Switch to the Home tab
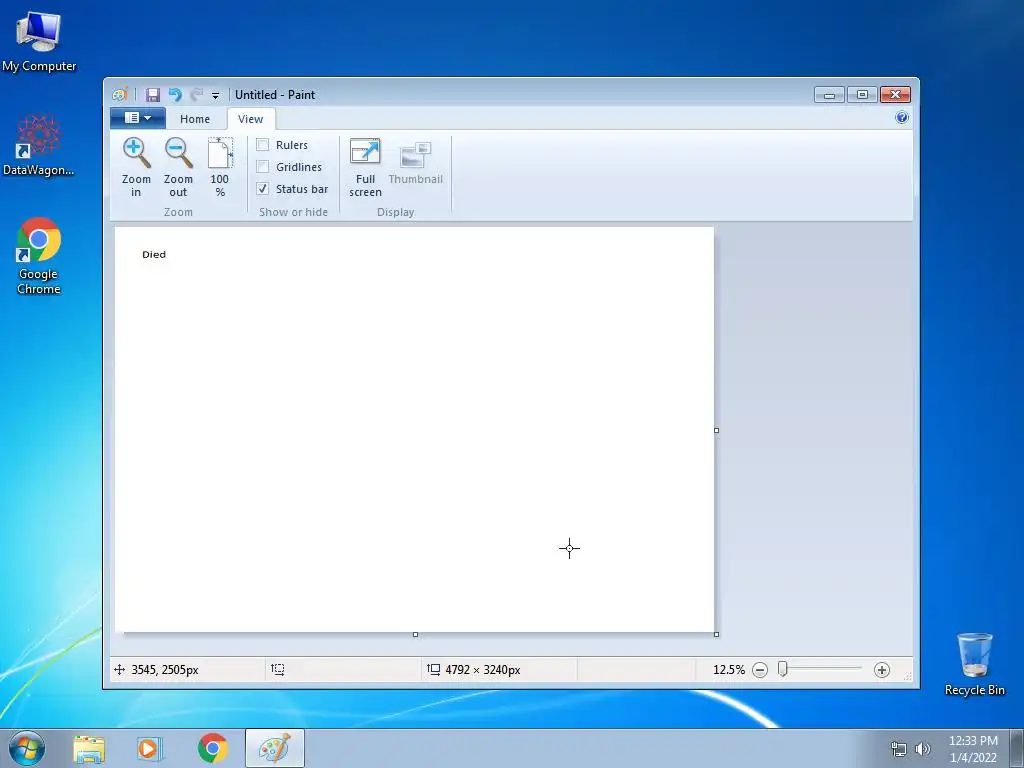Image resolution: width=1024 pixels, height=768 pixels. (195, 119)
